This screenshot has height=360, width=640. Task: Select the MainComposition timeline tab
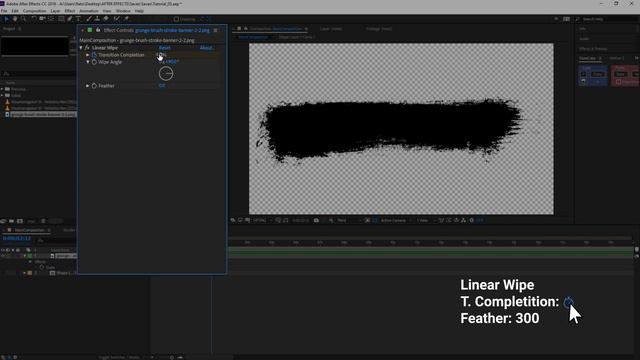[29, 230]
